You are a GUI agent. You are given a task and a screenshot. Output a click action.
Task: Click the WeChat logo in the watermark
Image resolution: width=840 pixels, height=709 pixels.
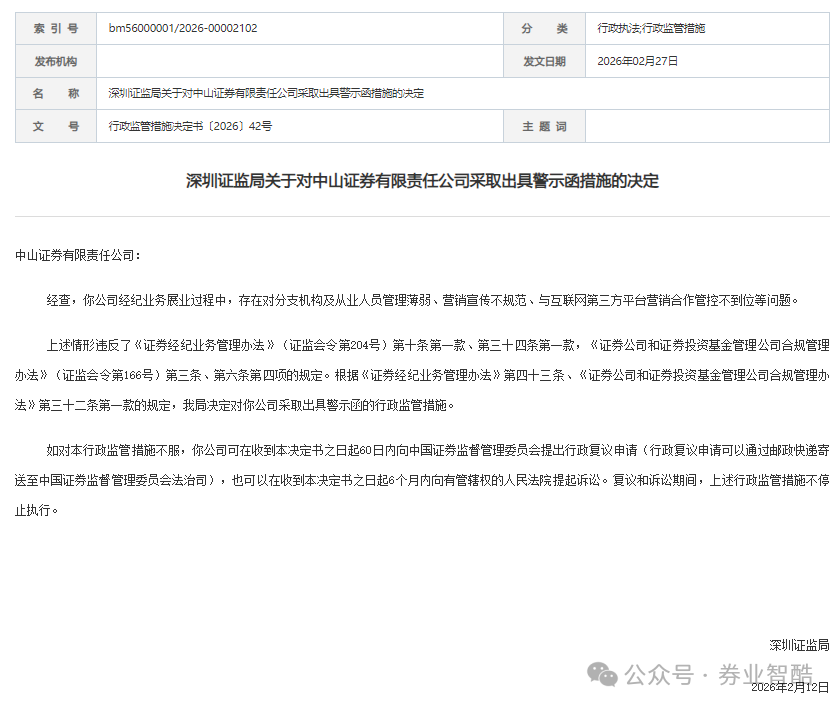tap(603, 674)
